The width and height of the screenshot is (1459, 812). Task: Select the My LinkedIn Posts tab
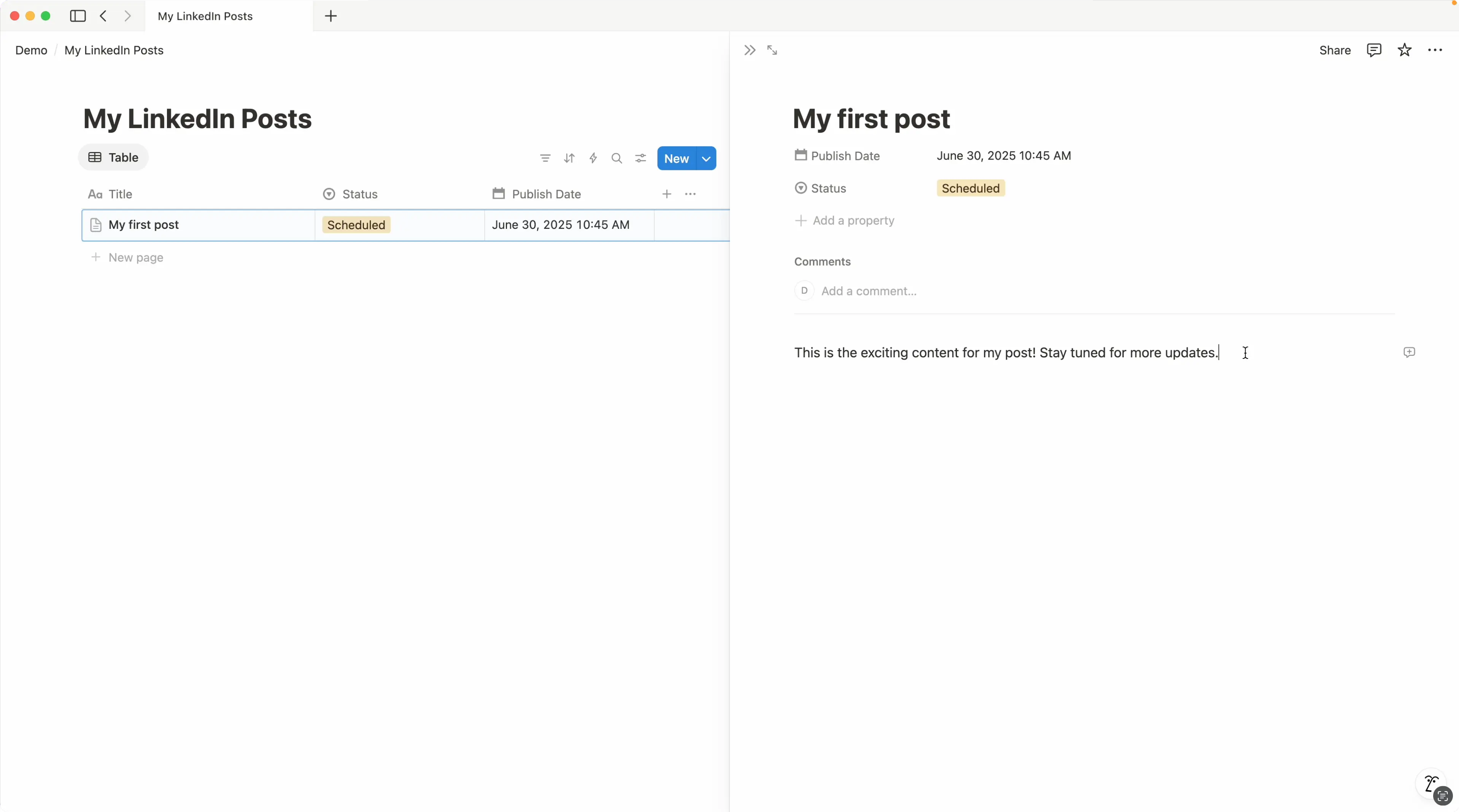(x=205, y=16)
